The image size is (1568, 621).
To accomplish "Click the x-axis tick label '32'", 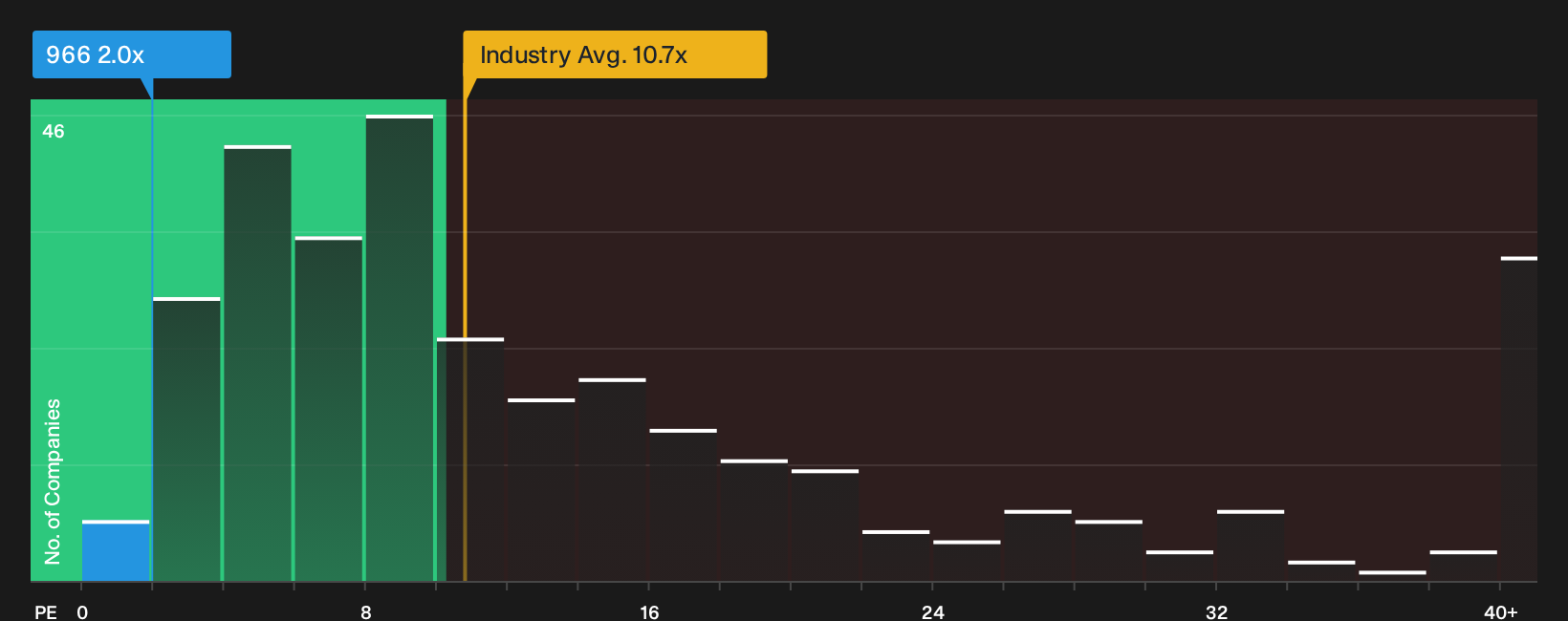I will pos(1216,612).
